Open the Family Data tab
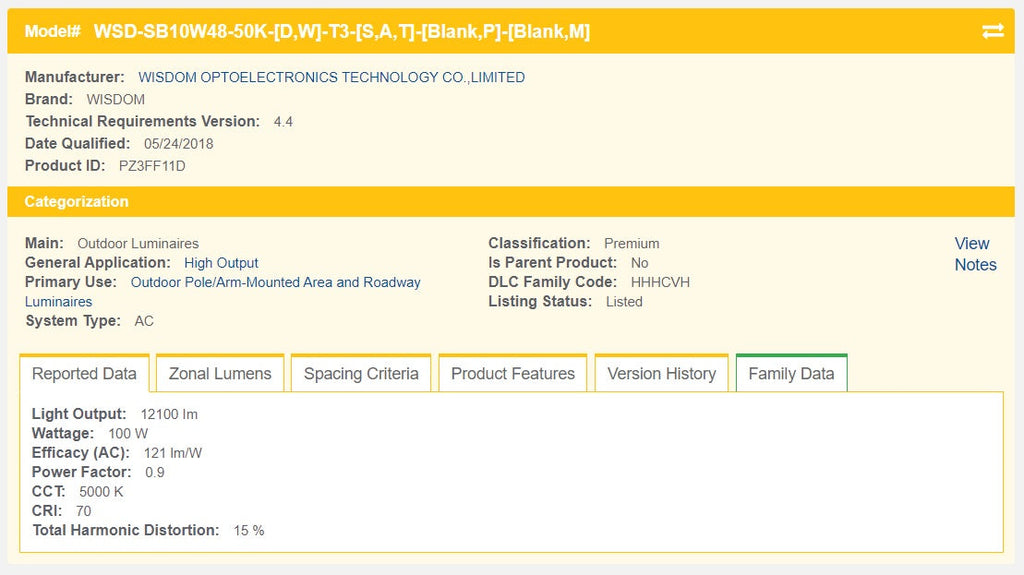 (x=791, y=374)
